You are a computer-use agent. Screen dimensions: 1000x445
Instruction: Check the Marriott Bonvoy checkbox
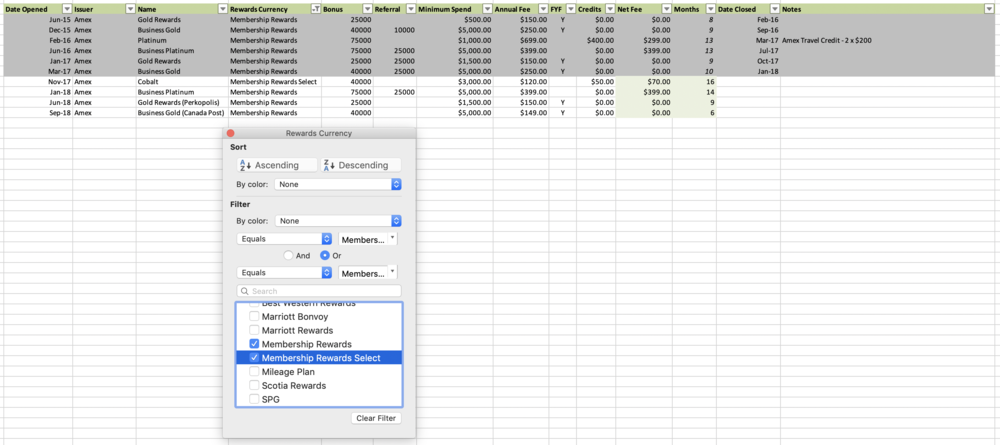point(254,317)
